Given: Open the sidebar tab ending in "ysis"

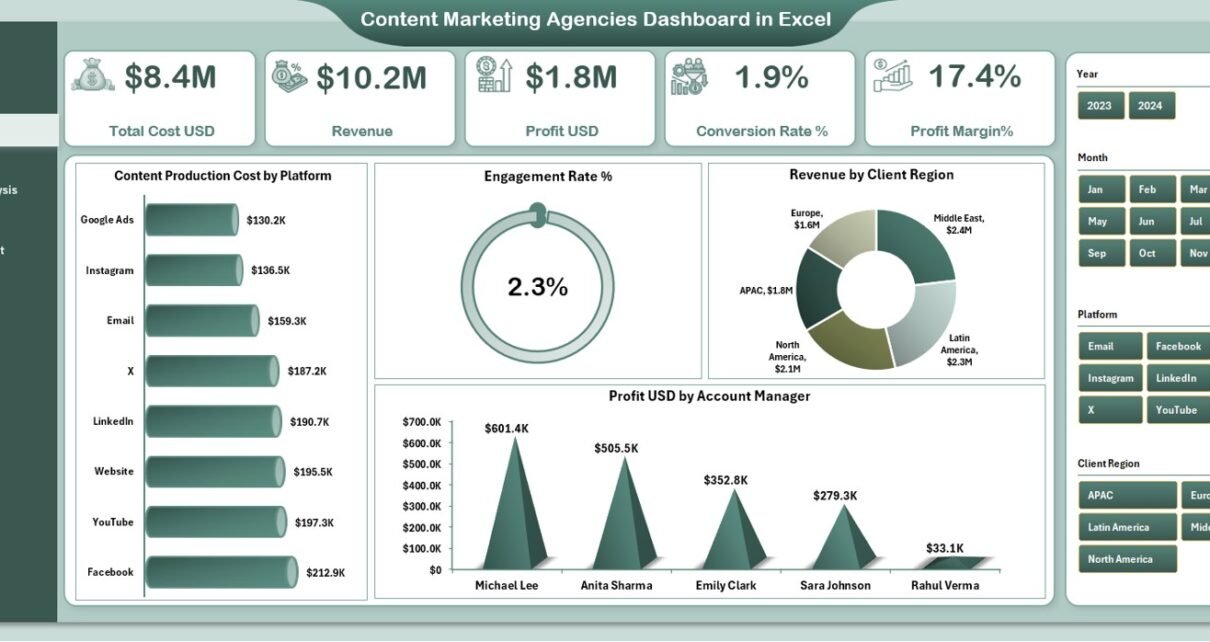Looking at the screenshot, I should pos(10,190).
